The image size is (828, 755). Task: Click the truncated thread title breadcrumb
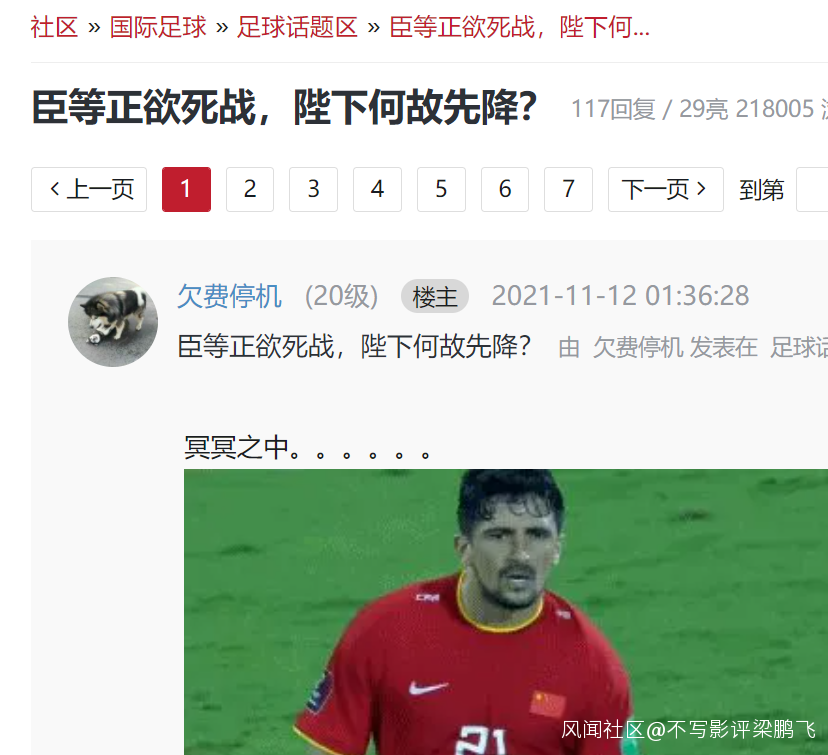point(519,27)
